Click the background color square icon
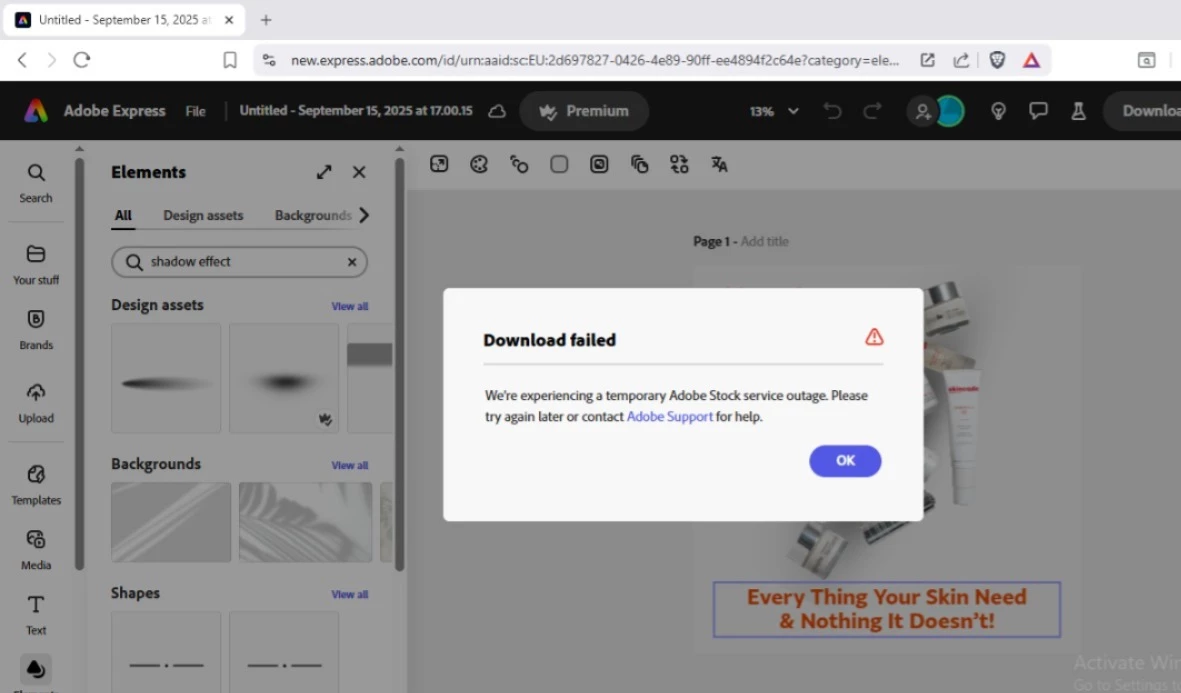Viewport: 1181px width, 693px height. [559, 163]
